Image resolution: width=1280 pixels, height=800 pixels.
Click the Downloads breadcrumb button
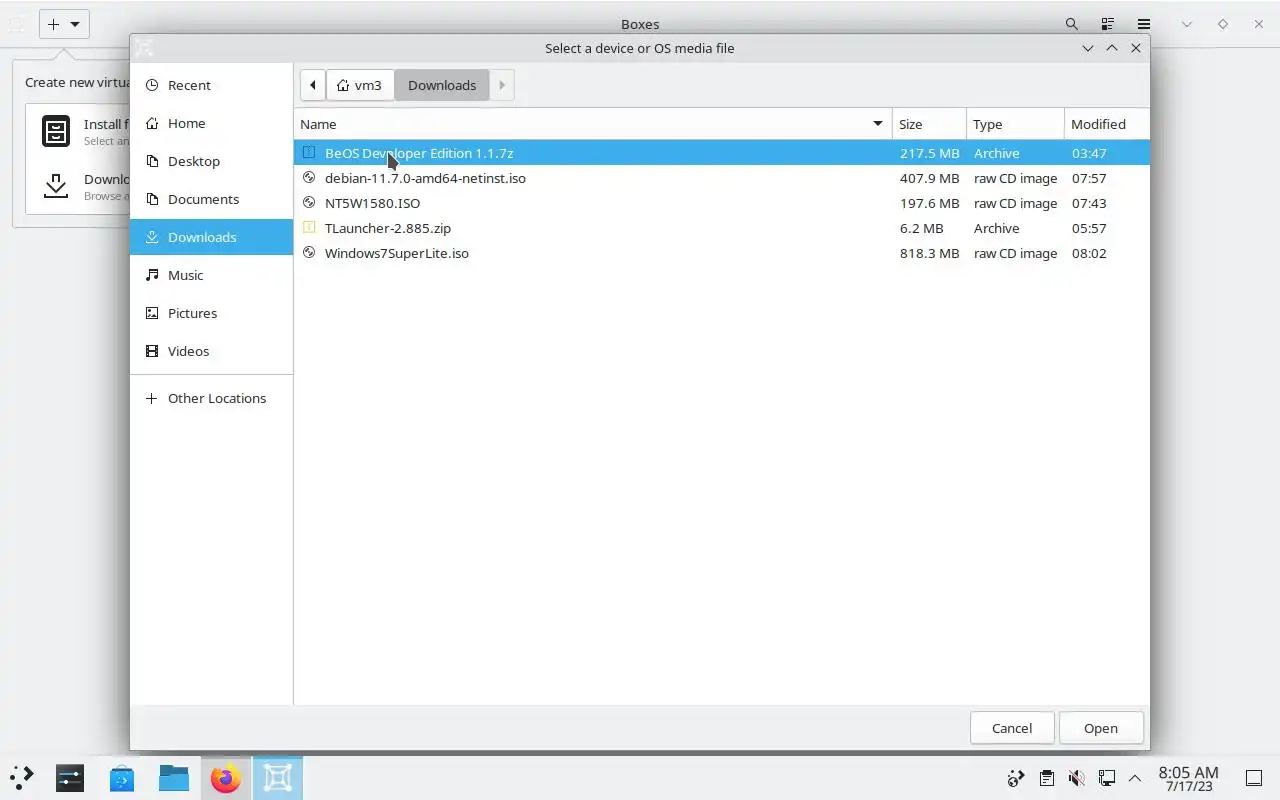[442, 85]
